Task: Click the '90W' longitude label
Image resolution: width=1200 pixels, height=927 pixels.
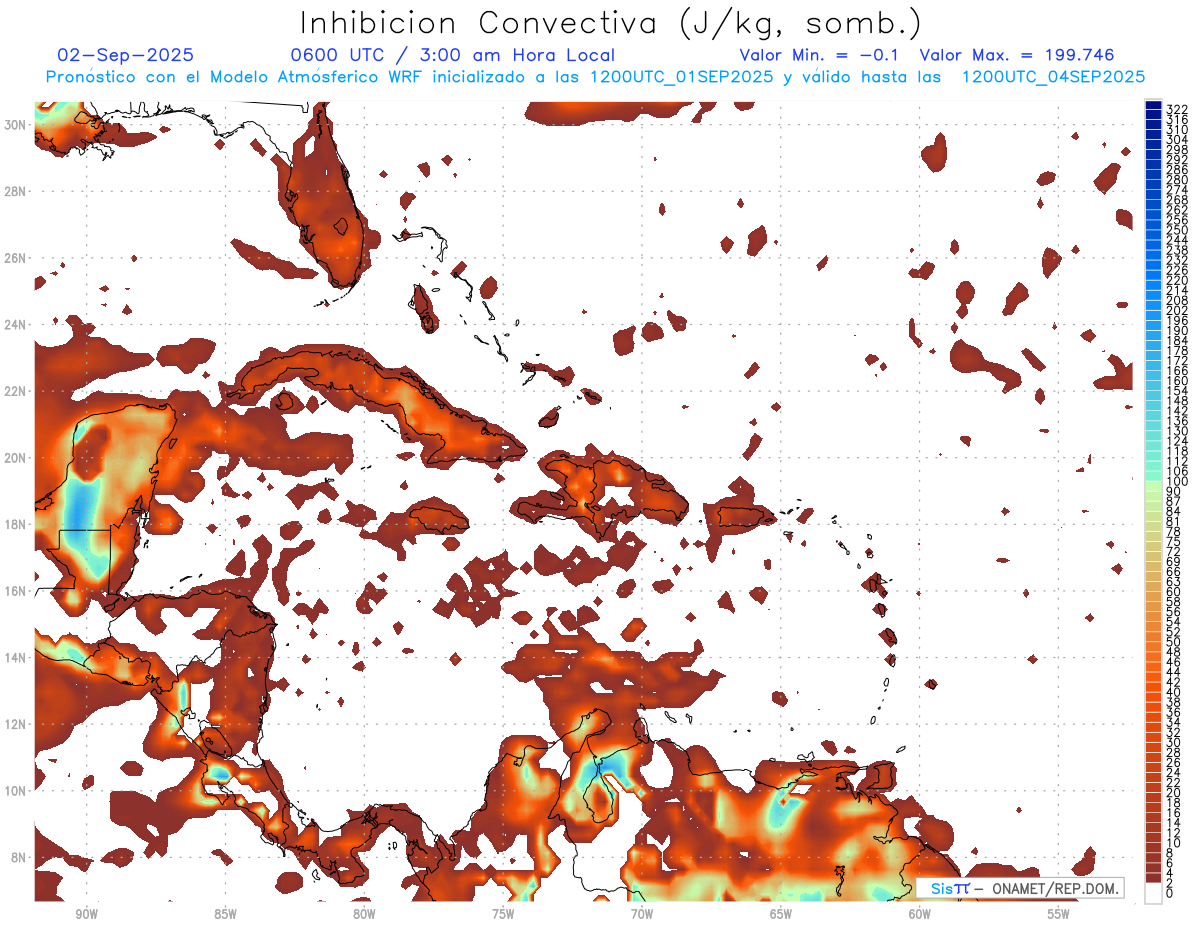Action: pyautogui.click(x=86, y=914)
